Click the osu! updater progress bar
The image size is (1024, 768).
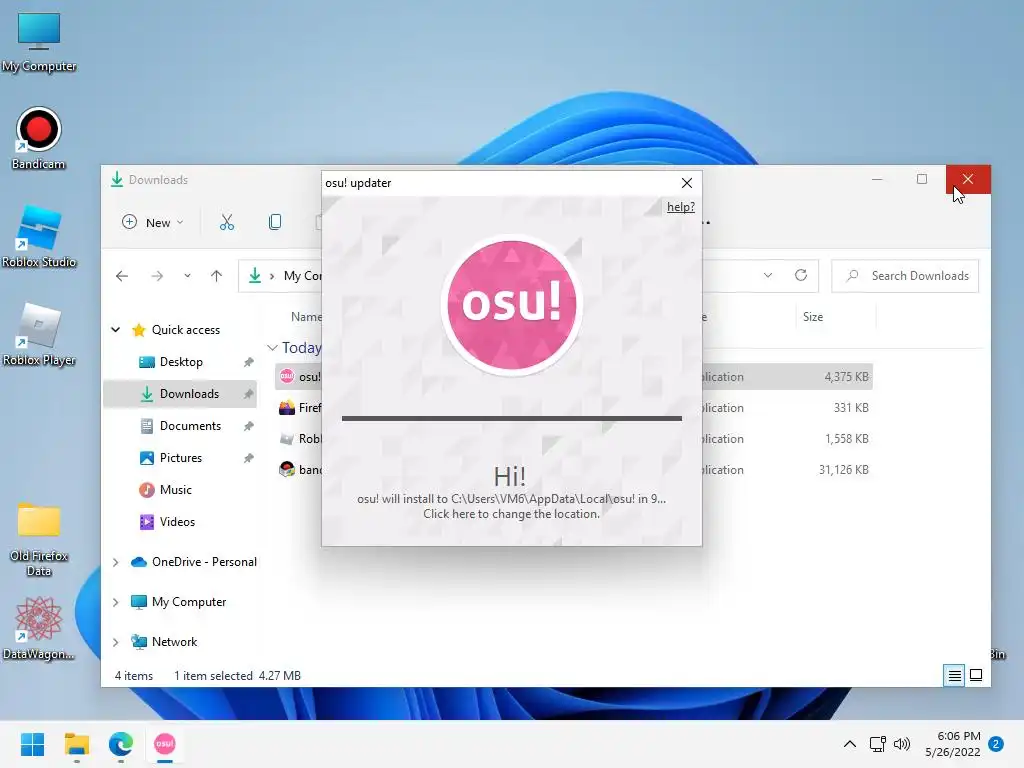coord(511,419)
